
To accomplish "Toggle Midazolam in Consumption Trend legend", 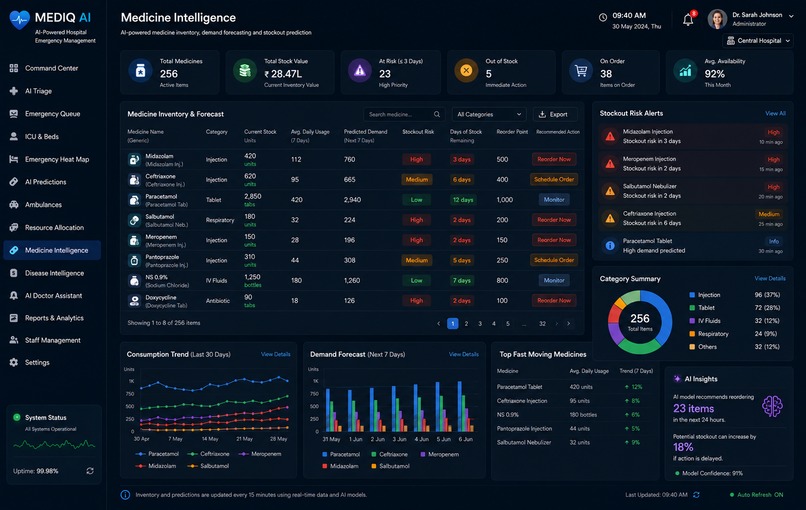I will 156,466.
